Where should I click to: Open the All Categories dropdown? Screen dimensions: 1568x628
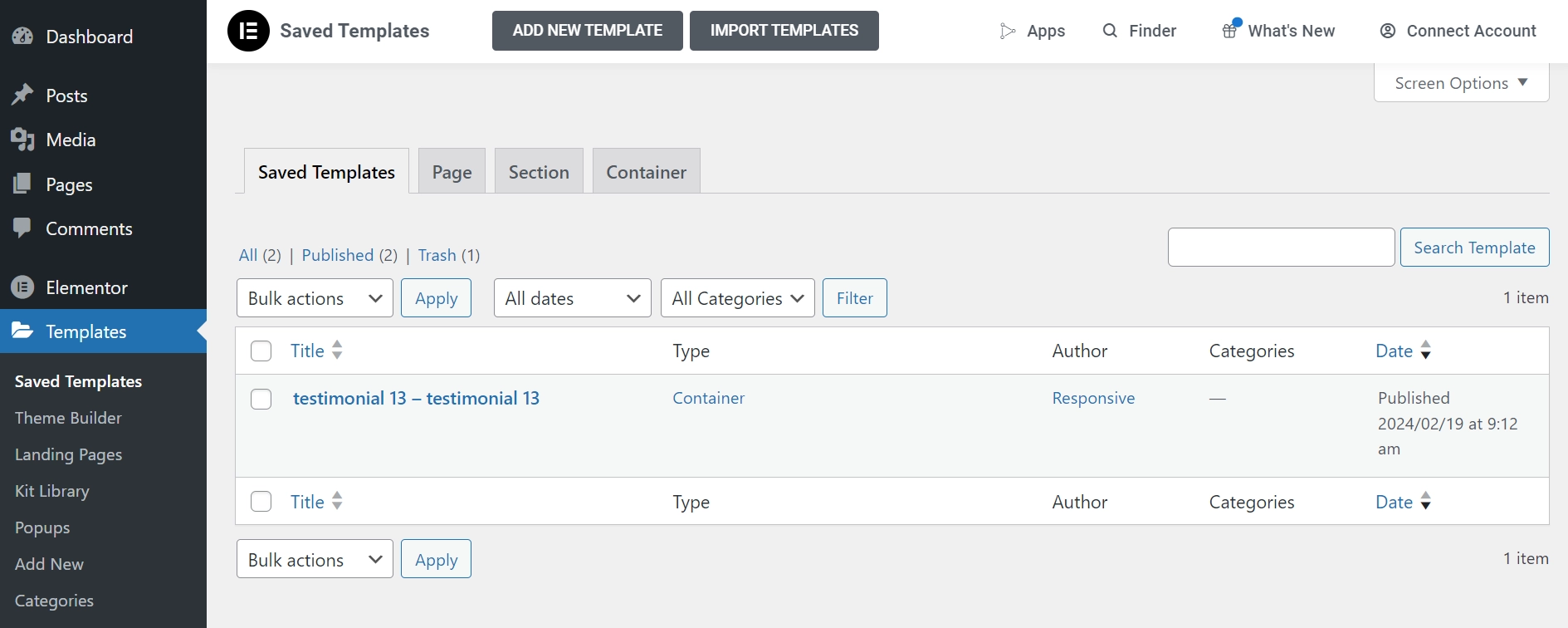(x=738, y=298)
